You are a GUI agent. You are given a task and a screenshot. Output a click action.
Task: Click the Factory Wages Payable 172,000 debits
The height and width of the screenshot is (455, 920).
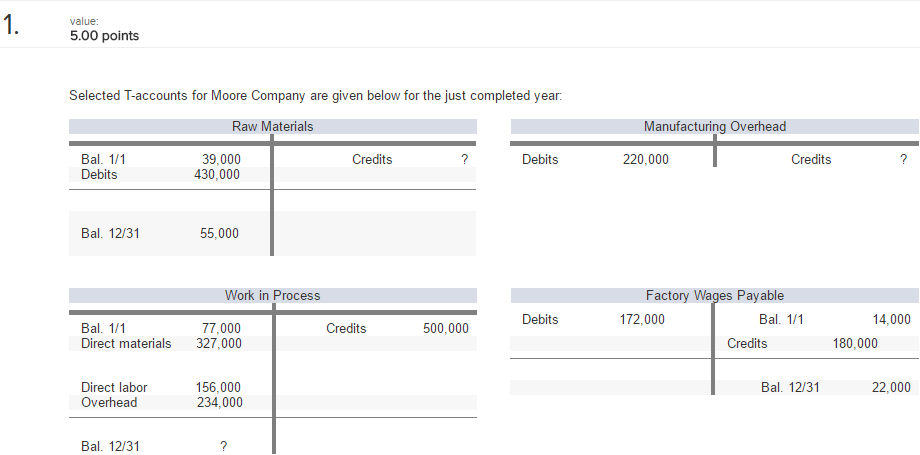click(x=642, y=320)
